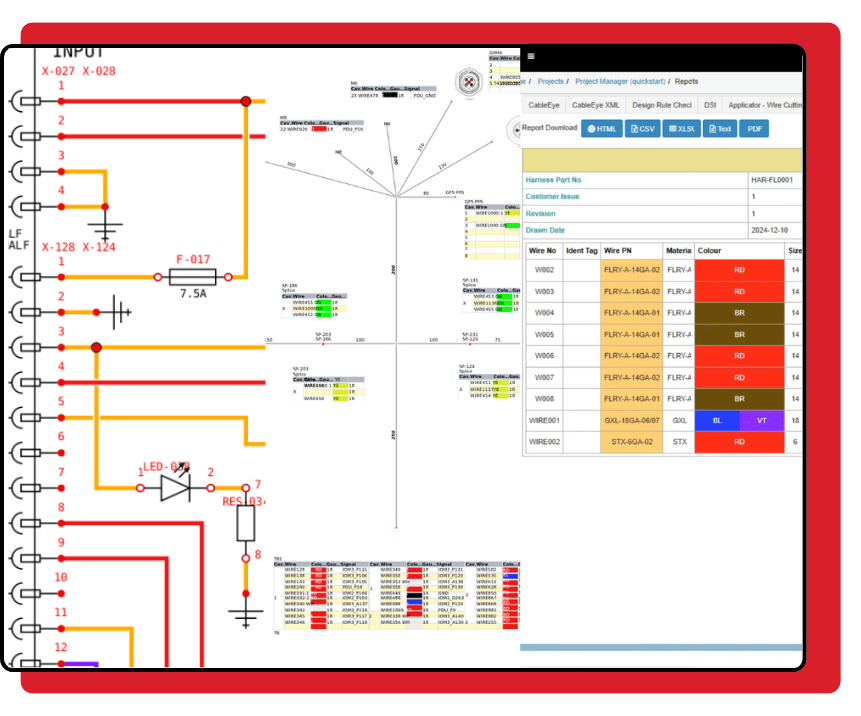Open the hamburger menu in black header
This screenshot has width=861, height=716.
pos(531,57)
